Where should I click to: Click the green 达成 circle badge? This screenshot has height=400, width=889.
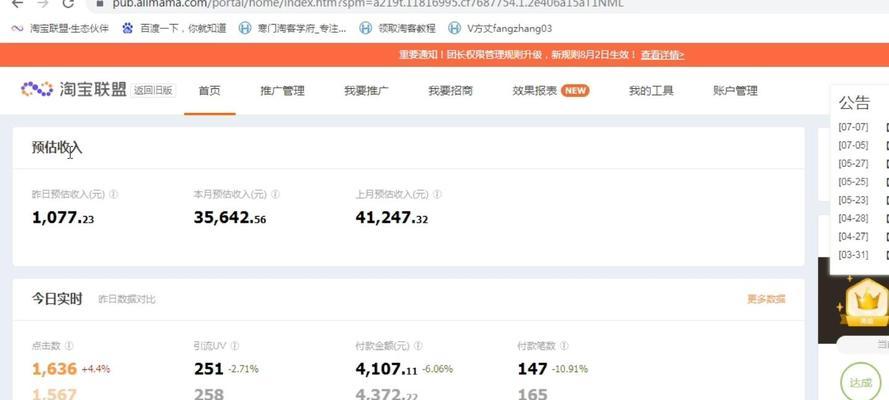click(860, 382)
